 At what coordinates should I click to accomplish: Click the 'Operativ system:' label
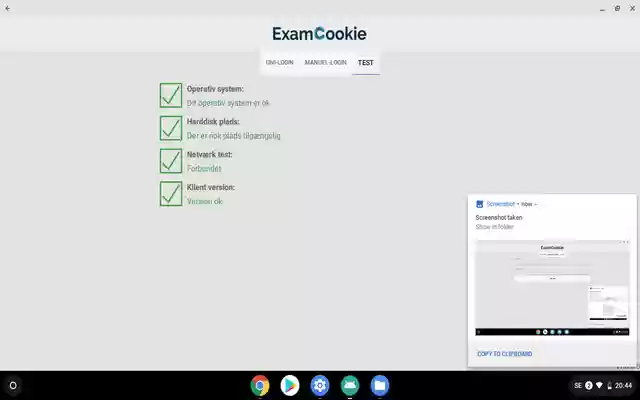(x=215, y=89)
